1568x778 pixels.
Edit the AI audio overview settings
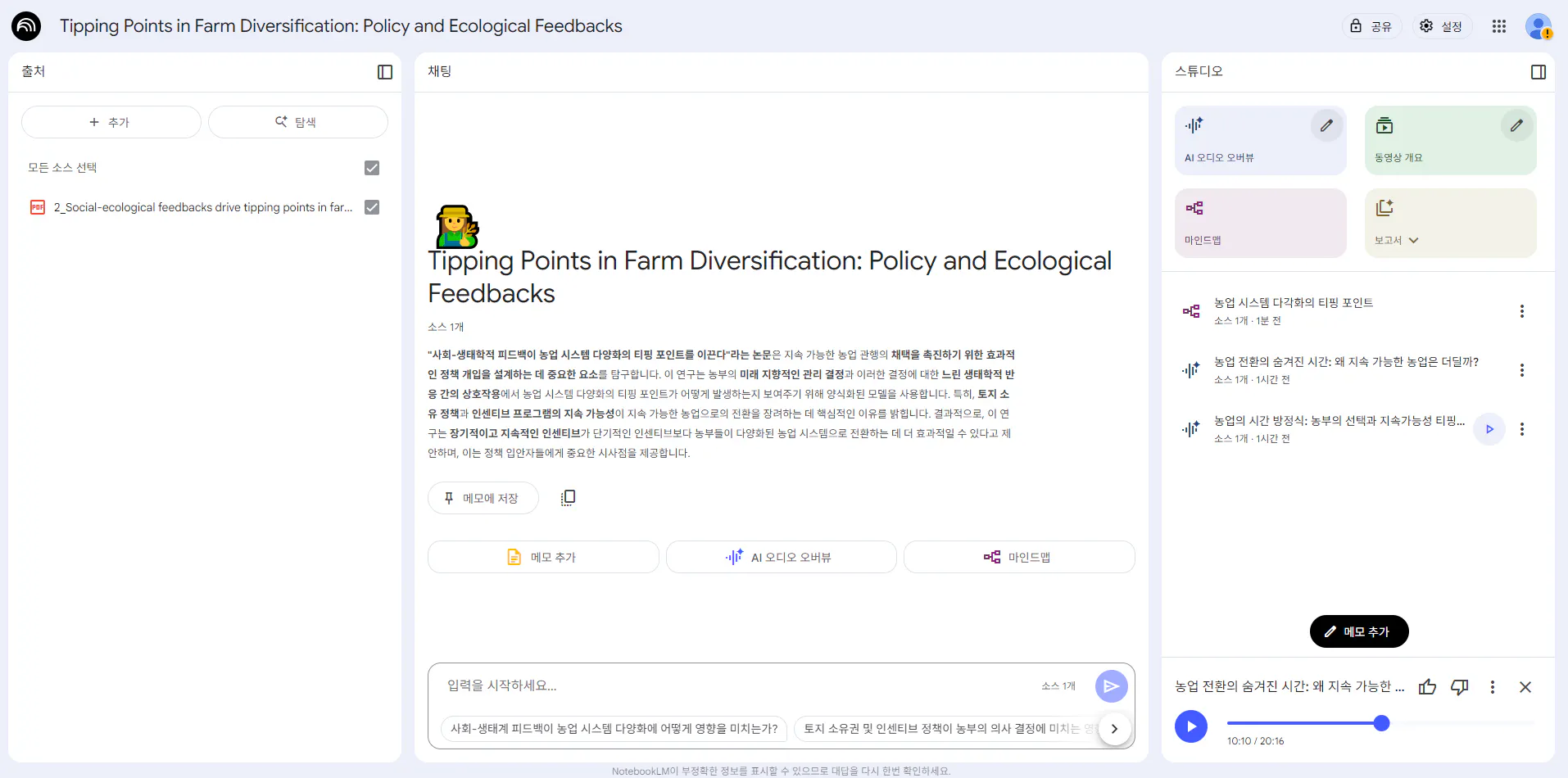click(1326, 126)
